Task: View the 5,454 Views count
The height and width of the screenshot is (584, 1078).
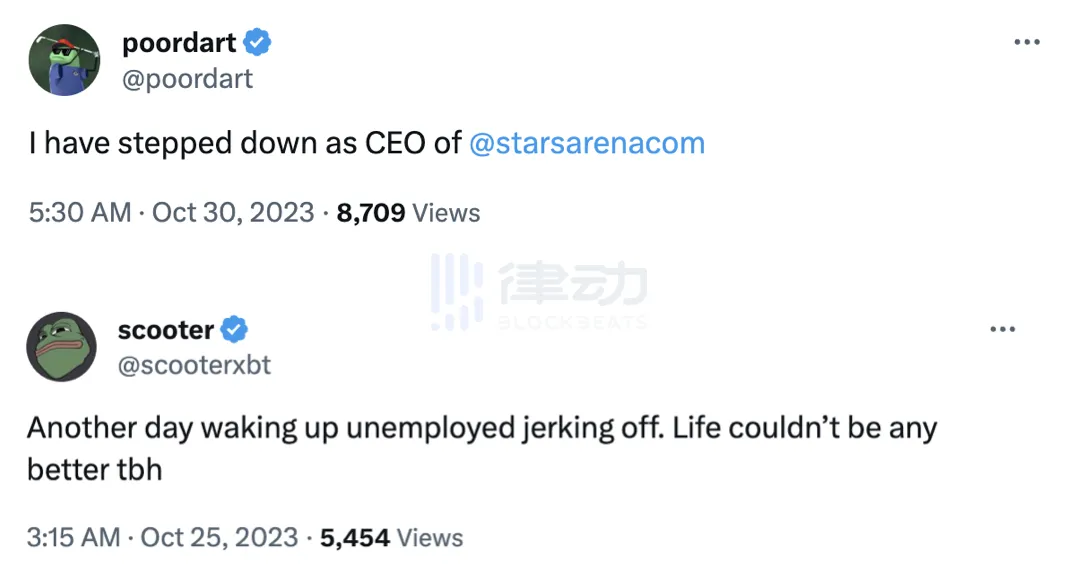Action: tap(391, 537)
